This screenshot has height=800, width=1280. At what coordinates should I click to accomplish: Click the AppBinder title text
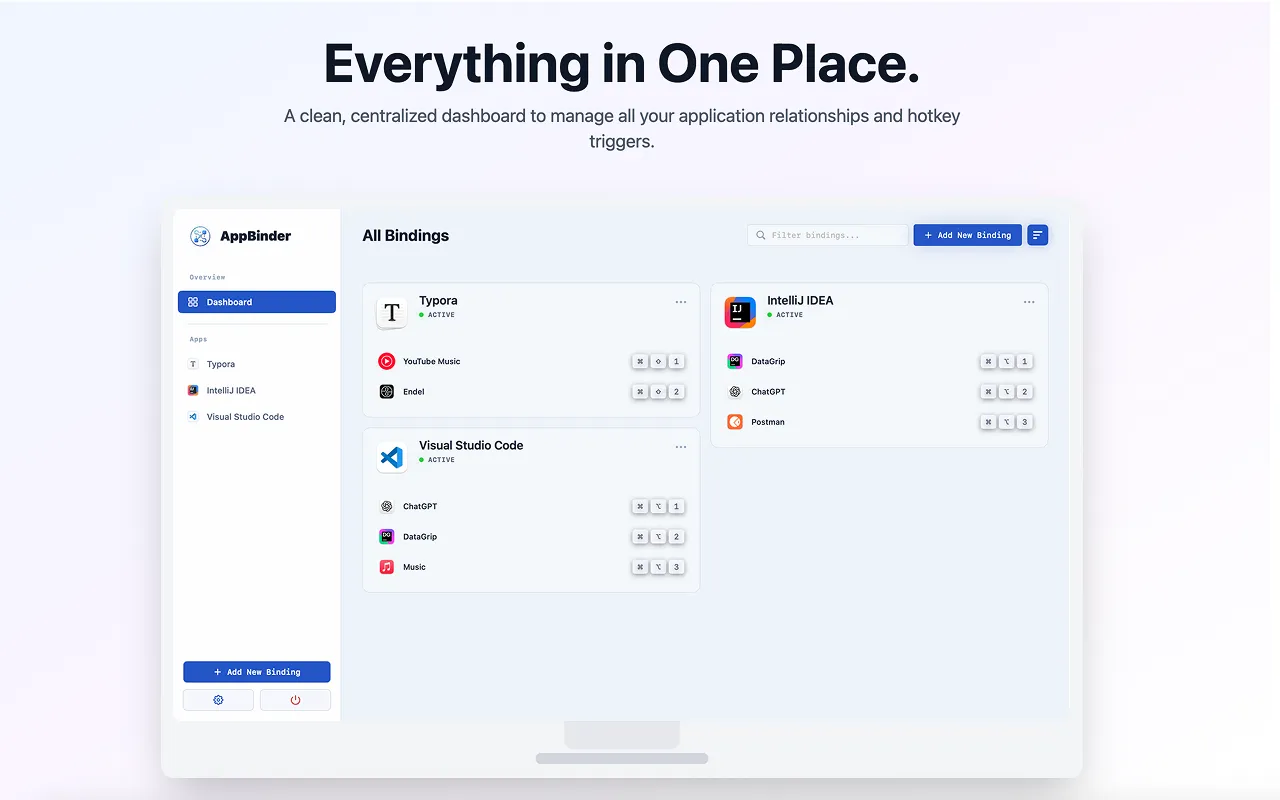(256, 236)
